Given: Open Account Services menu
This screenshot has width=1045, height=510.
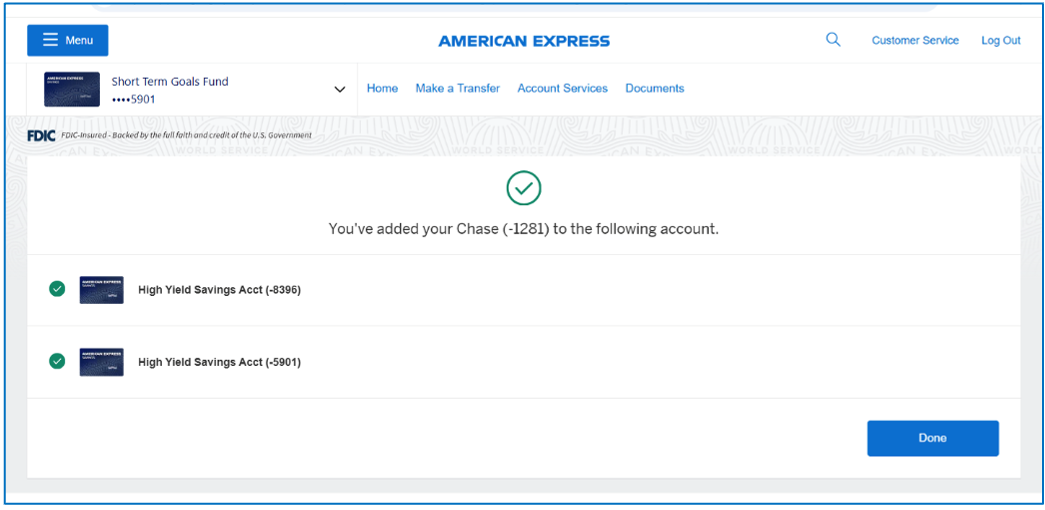Looking at the screenshot, I should [562, 88].
